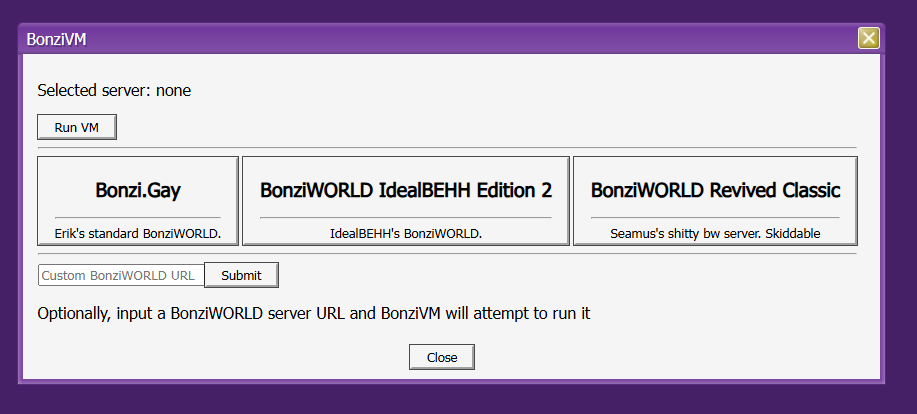Click the 'Selected server: none' label
The image size is (917, 414).
click(114, 90)
